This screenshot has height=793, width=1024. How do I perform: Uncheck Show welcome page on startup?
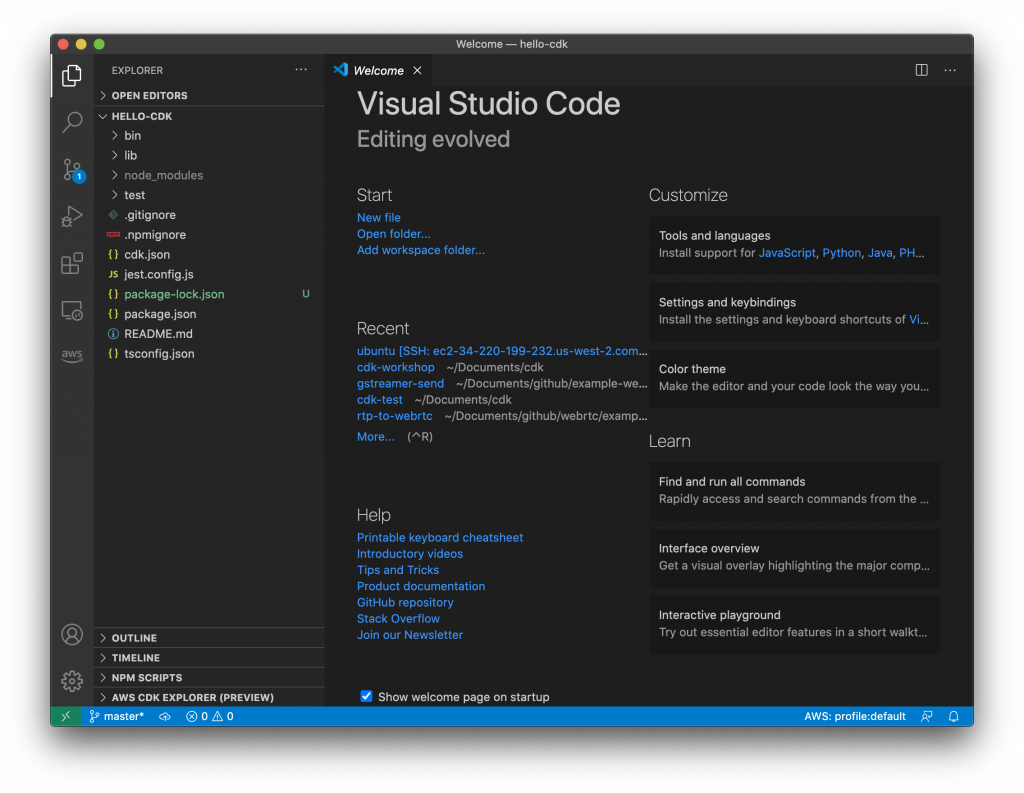point(366,696)
